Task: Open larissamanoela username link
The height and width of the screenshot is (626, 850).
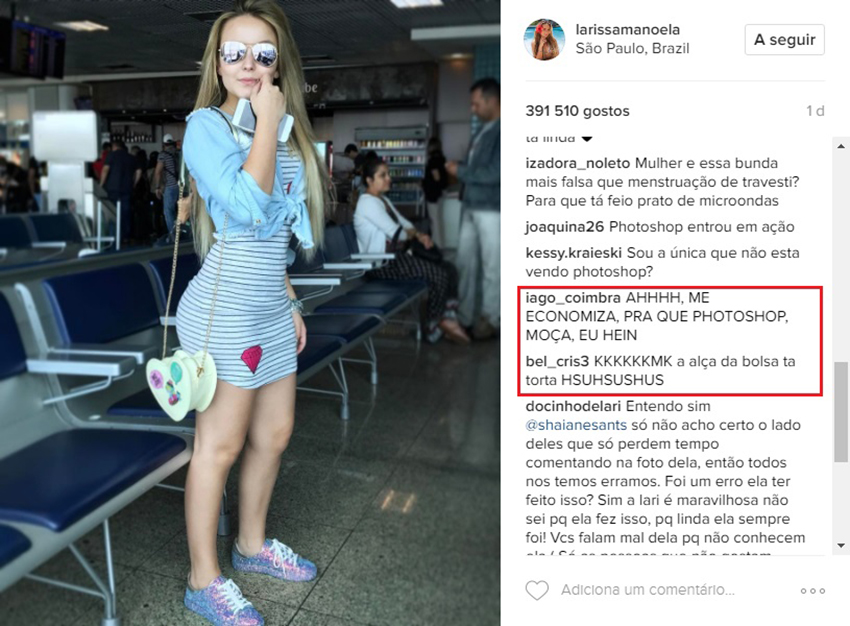Action: (627, 29)
